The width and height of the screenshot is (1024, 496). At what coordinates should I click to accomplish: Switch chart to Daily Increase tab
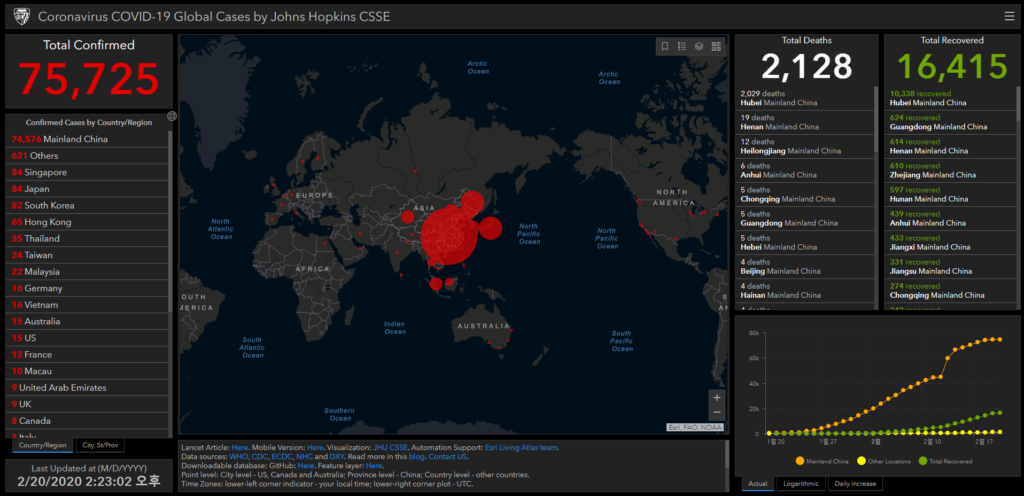tap(854, 484)
